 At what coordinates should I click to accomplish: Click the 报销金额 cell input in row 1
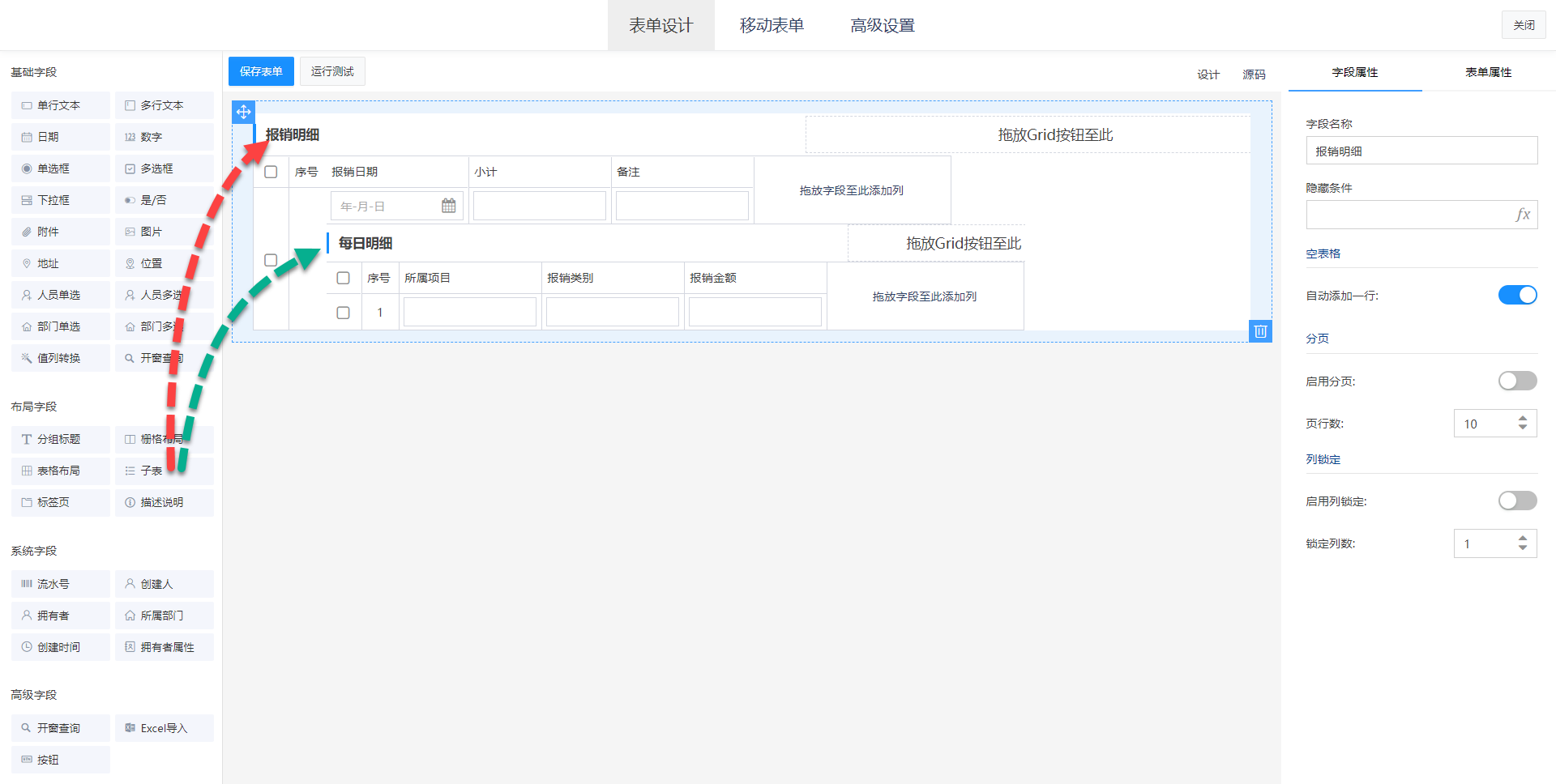(x=755, y=312)
